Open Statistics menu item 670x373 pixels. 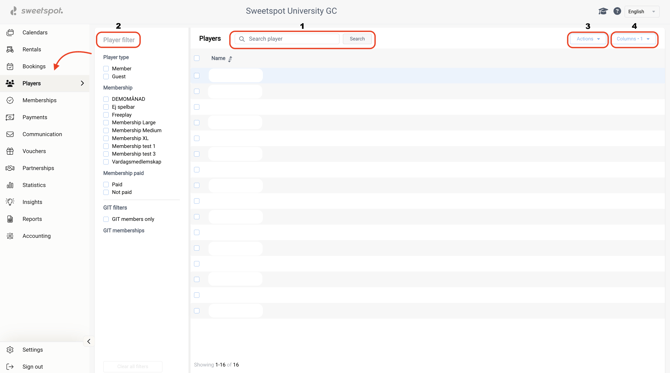point(34,185)
